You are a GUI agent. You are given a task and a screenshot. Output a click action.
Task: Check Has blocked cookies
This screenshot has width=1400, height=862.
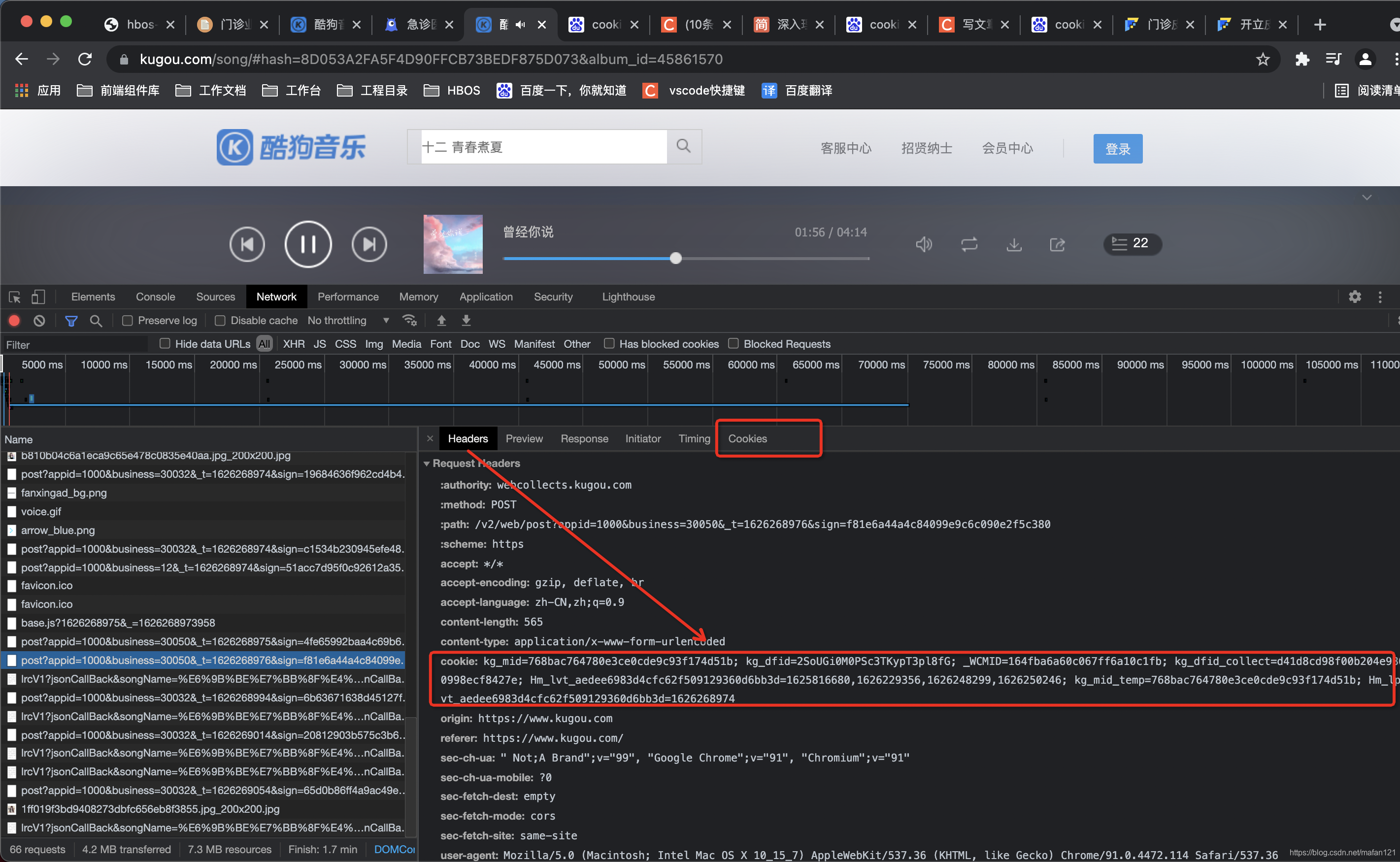pos(609,344)
